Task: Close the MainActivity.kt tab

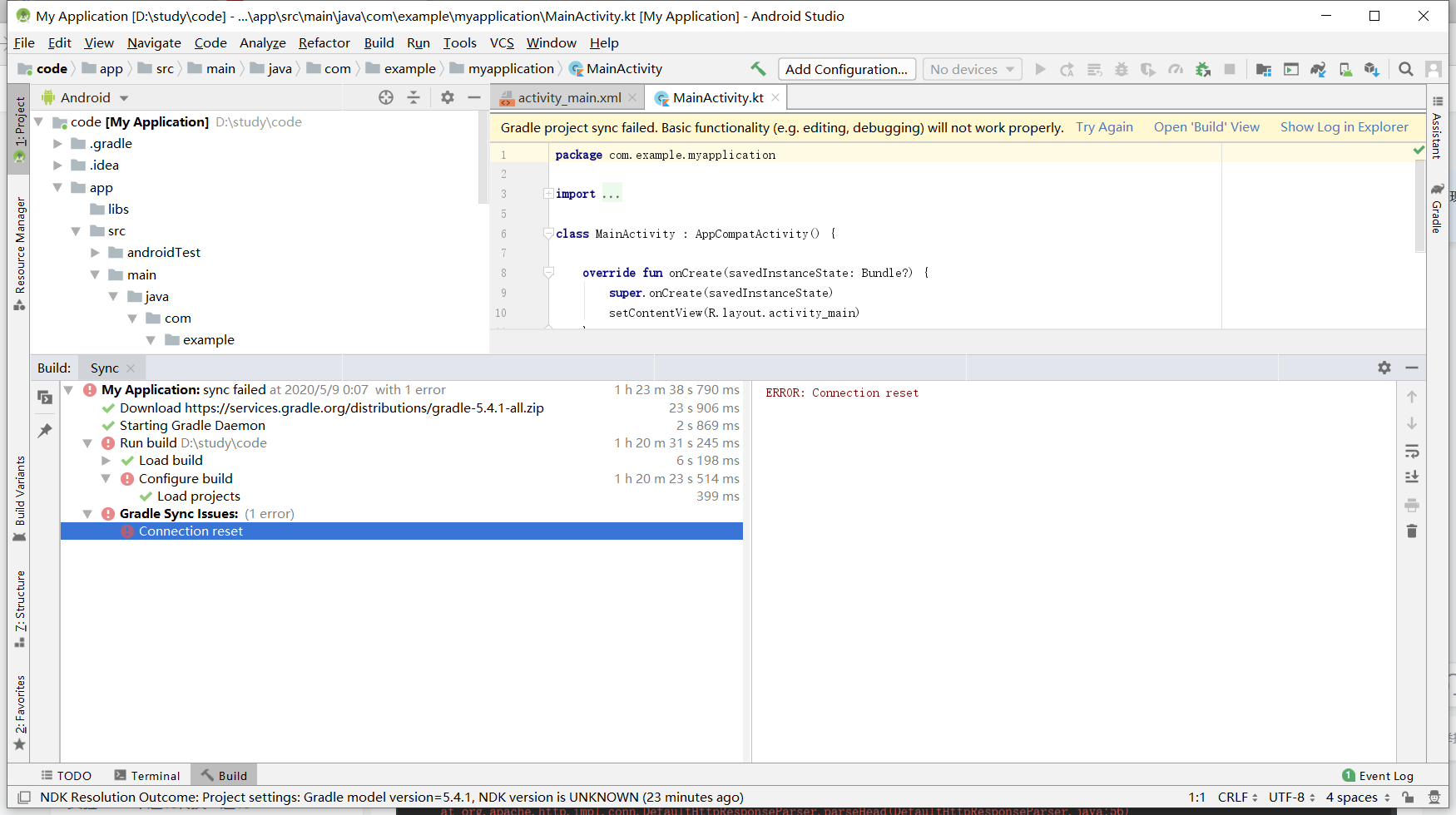Action: pos(775,97)
